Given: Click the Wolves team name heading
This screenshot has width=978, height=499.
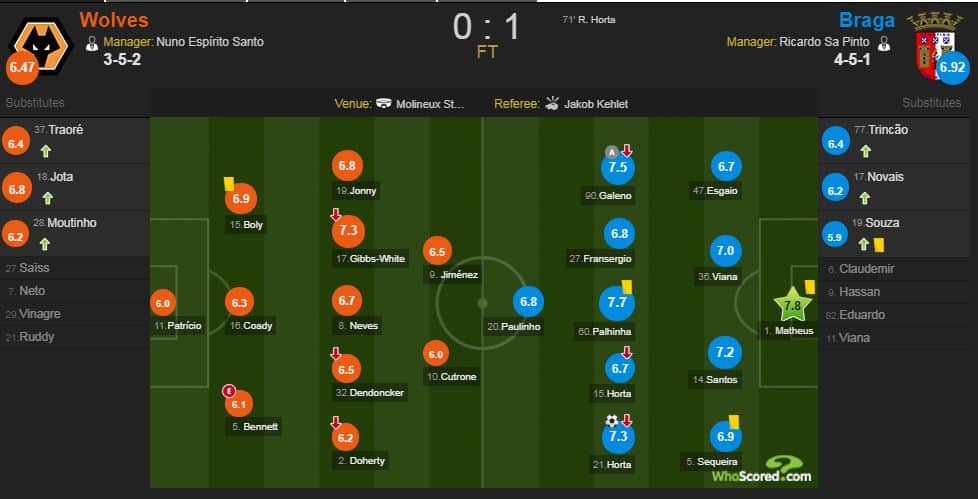Looking at the screenshot, I should (x=114, y=20).
